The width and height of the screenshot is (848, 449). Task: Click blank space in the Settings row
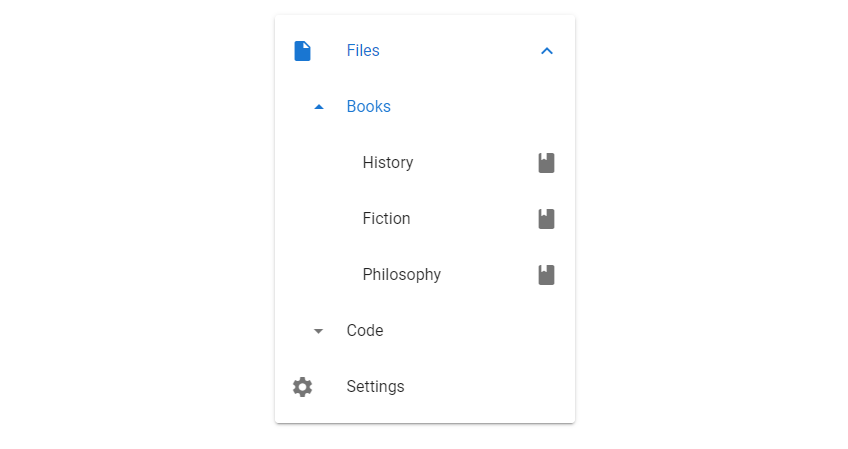(x=487, y=387)
